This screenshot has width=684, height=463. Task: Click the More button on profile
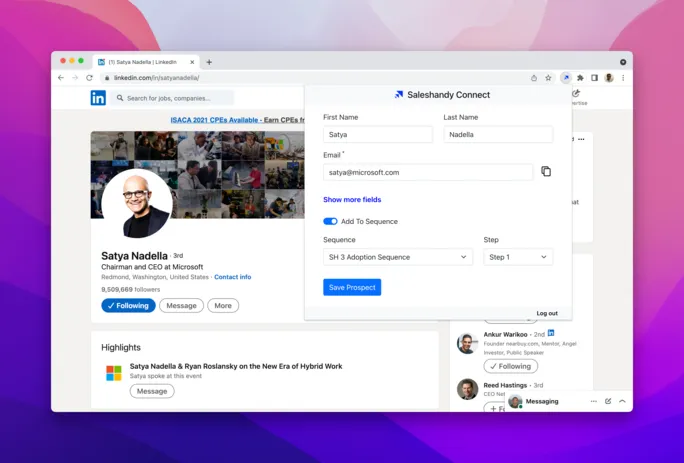tap(223, 305)
